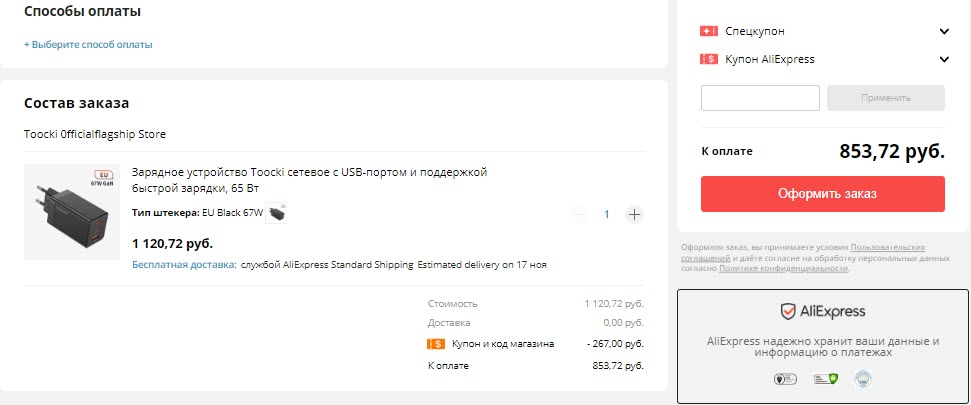
Task: Click the red Спецкупон coupon icon
Action: tap(710, 31)
